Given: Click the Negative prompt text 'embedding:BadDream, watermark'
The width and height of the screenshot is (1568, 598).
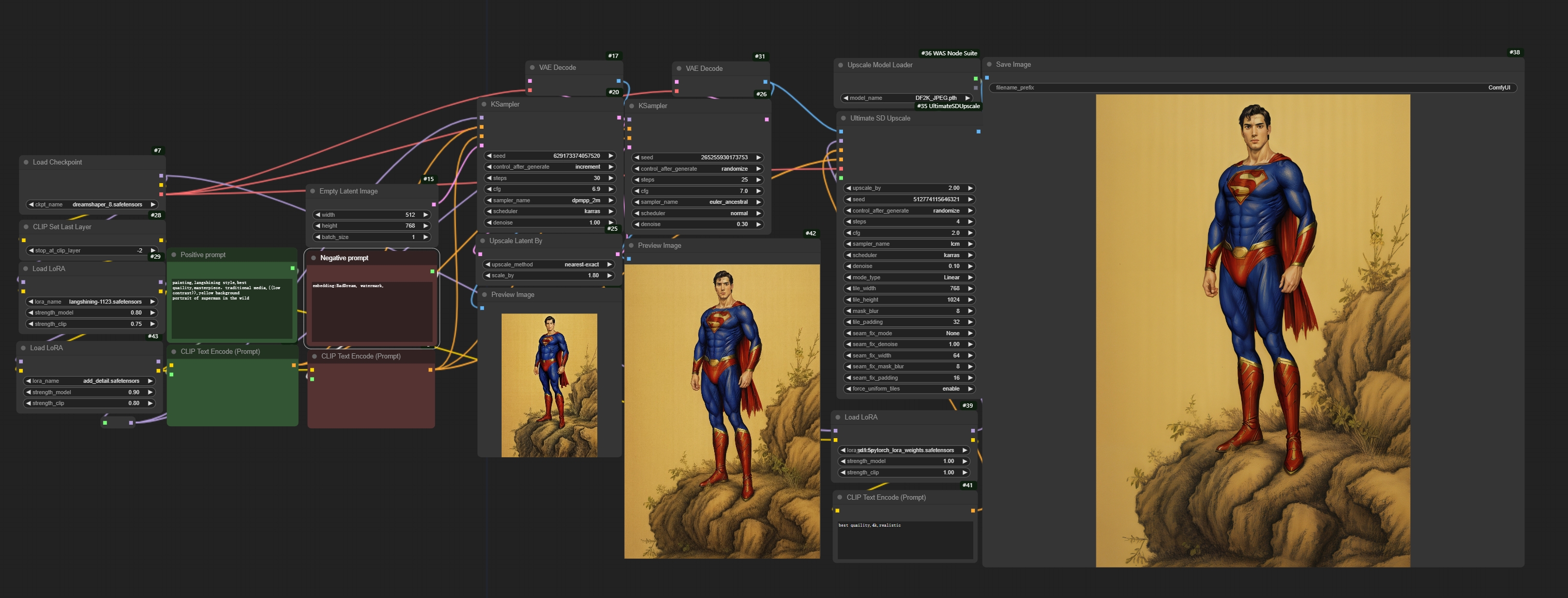Looking at the screenshot, I should click(x=348, y=286).
